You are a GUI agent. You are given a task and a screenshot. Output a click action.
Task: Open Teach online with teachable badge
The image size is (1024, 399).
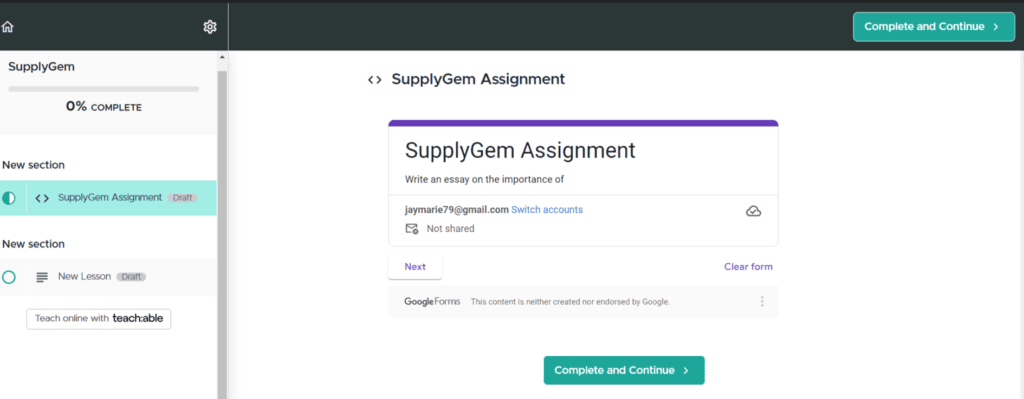pos(99,319)
